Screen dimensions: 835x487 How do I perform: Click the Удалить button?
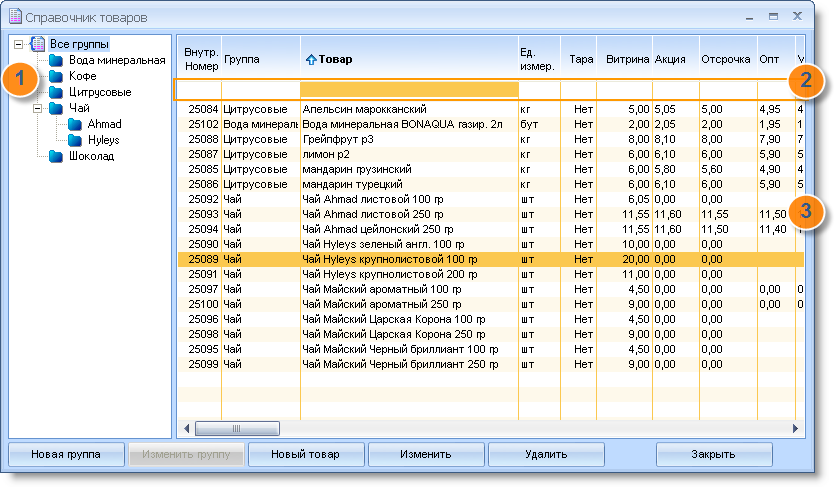546,455
